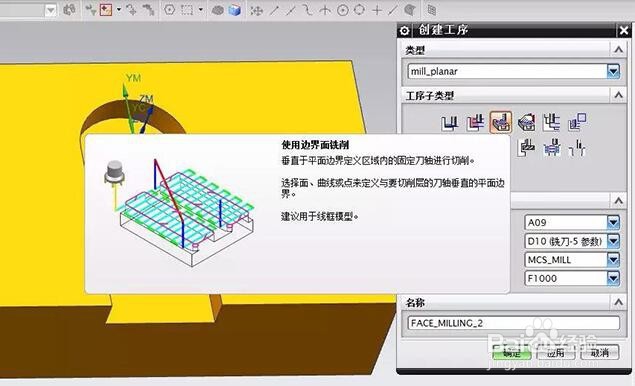The width and height of the screenshot is (635, 386).
Task: Click the hexagon polygon selection icon
Action: tap(169, 10)
